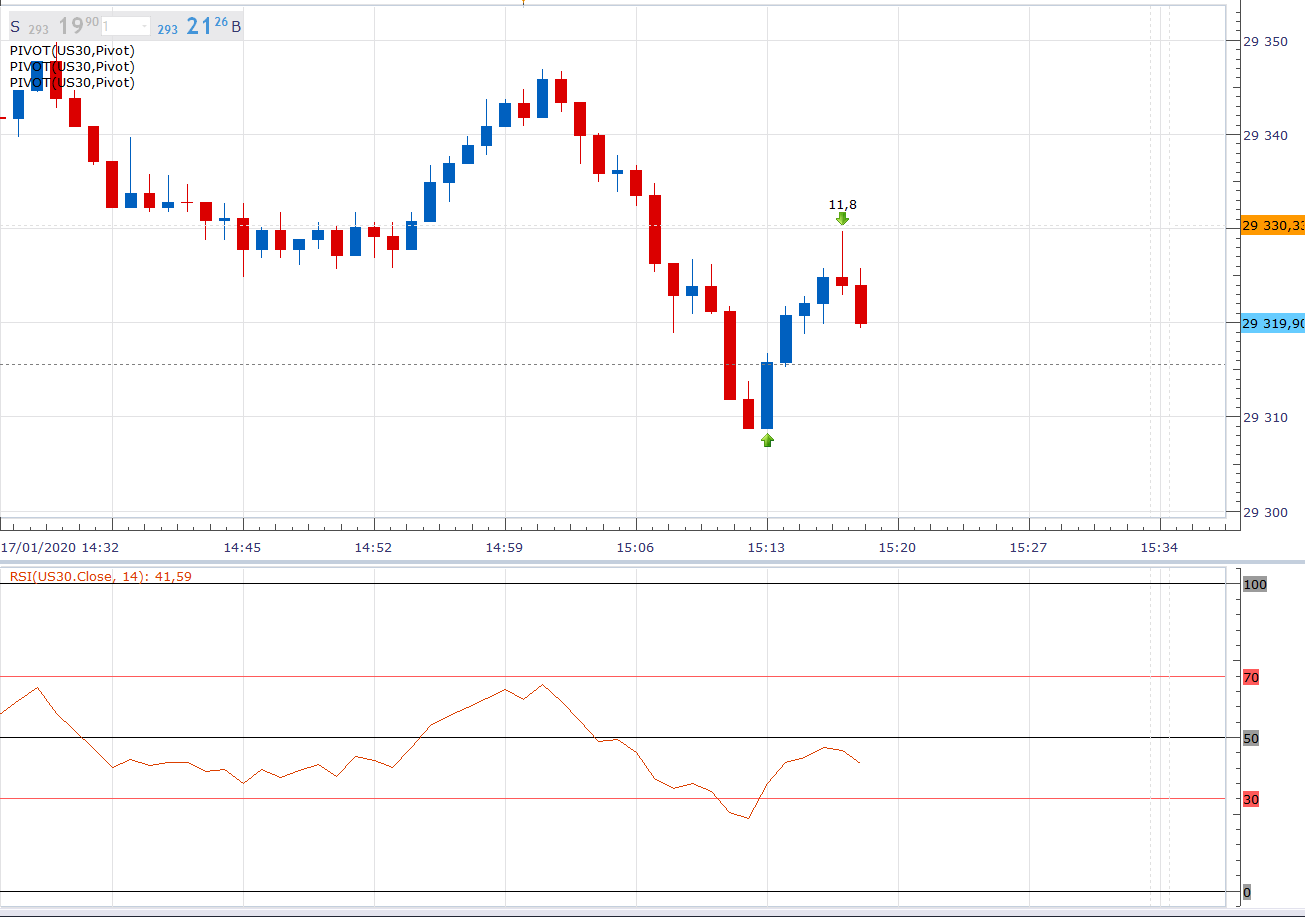This screenshot has height=917, width=1305.
Task: Click the 14:52 time axis label
Action: tap(374, 547)
